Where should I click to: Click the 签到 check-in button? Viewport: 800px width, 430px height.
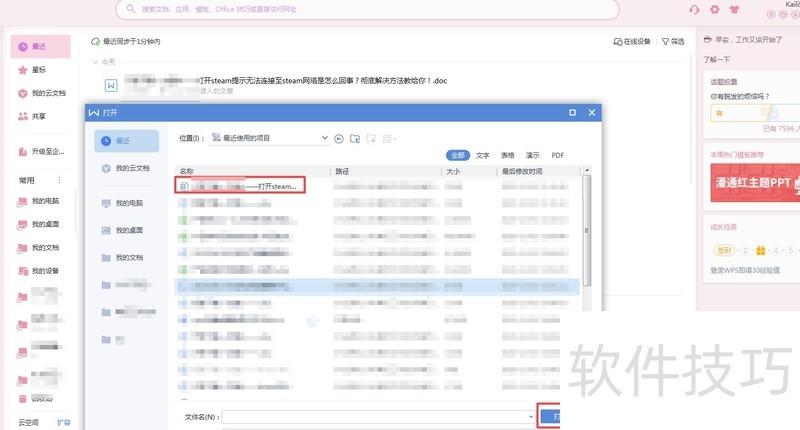coord(724,250)
